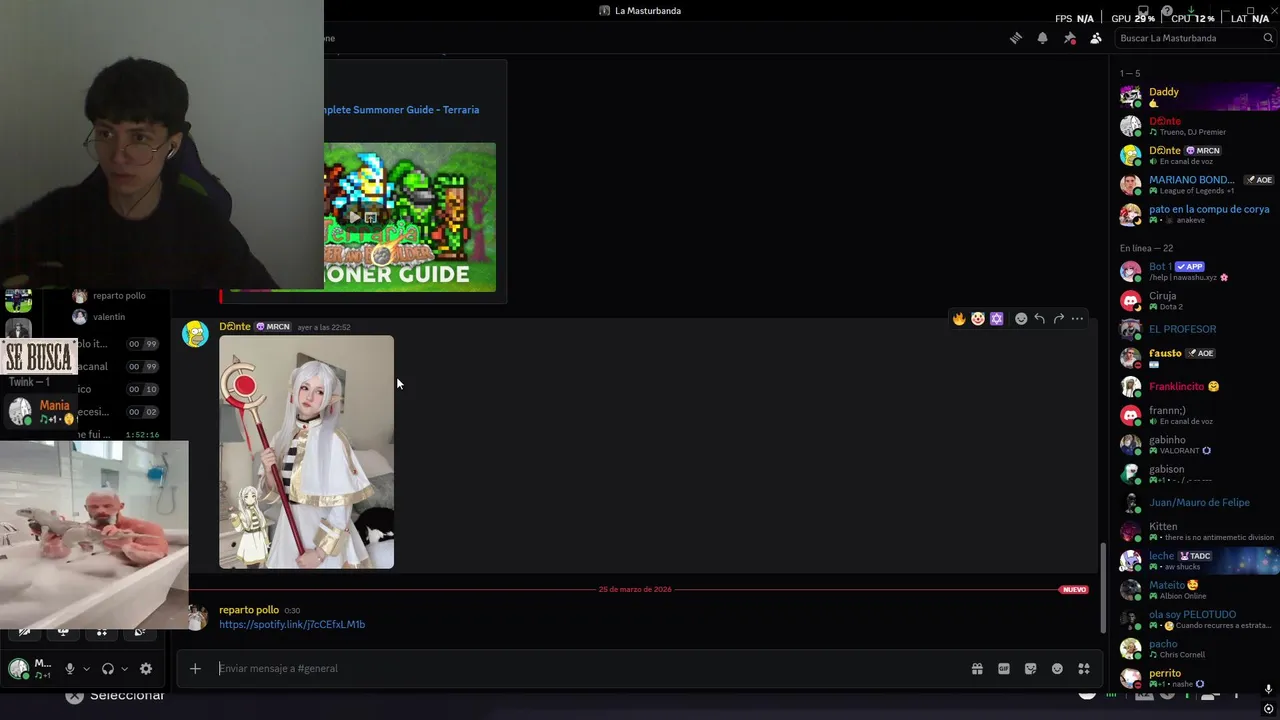Viewport: 1280px width, 720px height.
Task: Click Mania user in voice channel
Action: [x=42, y=411]
